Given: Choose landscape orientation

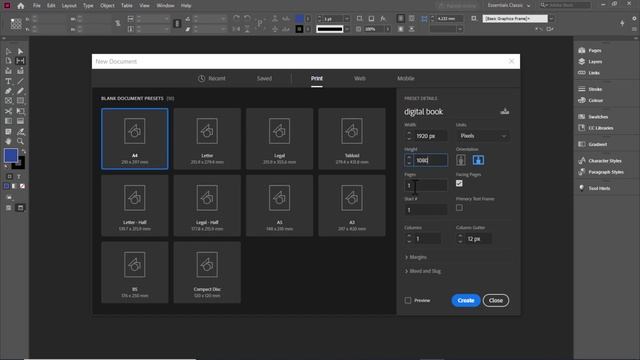Looking at the screenshot, I should [x=478, y=160].
